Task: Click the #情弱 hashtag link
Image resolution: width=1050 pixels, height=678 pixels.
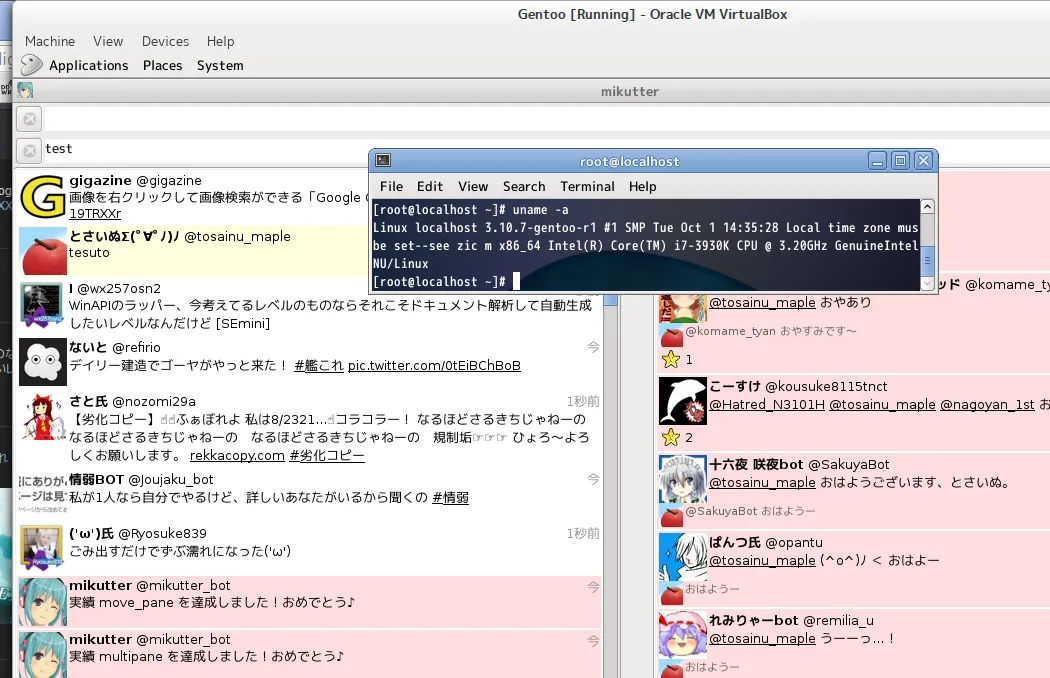Action: (x=450, y=497)
